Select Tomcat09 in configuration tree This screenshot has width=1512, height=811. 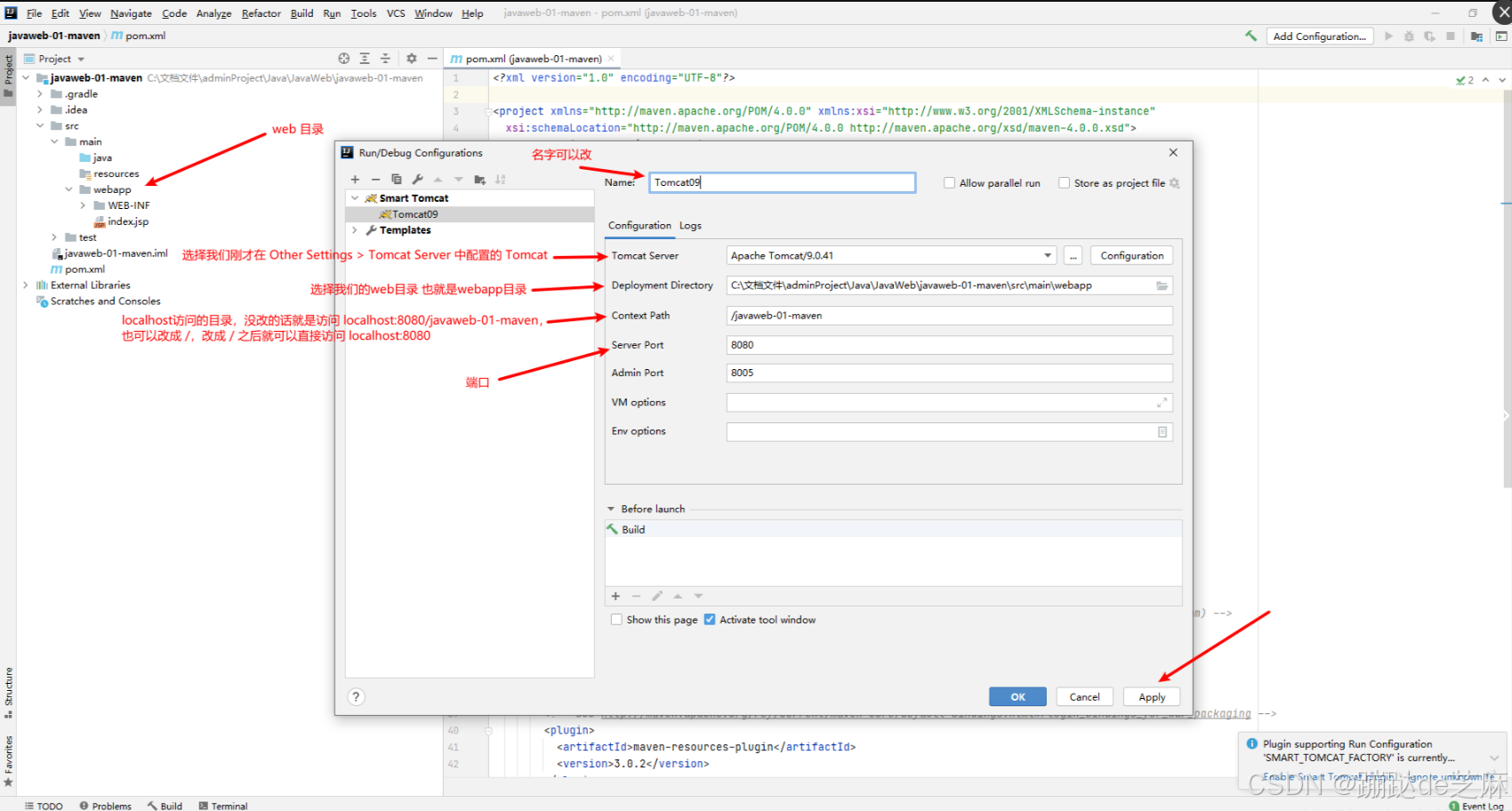(x=470, y=214)
